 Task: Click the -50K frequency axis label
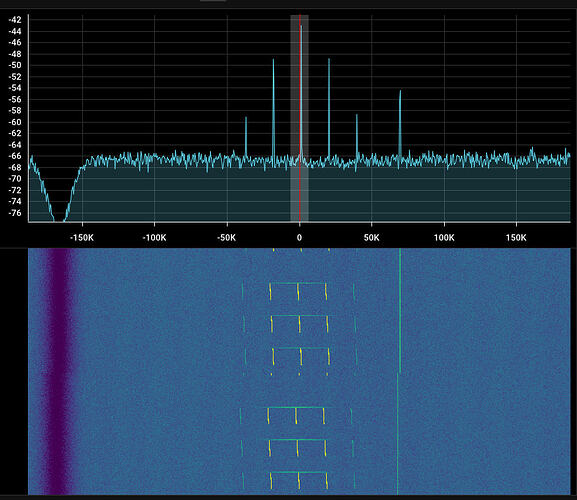click(226, 238)
